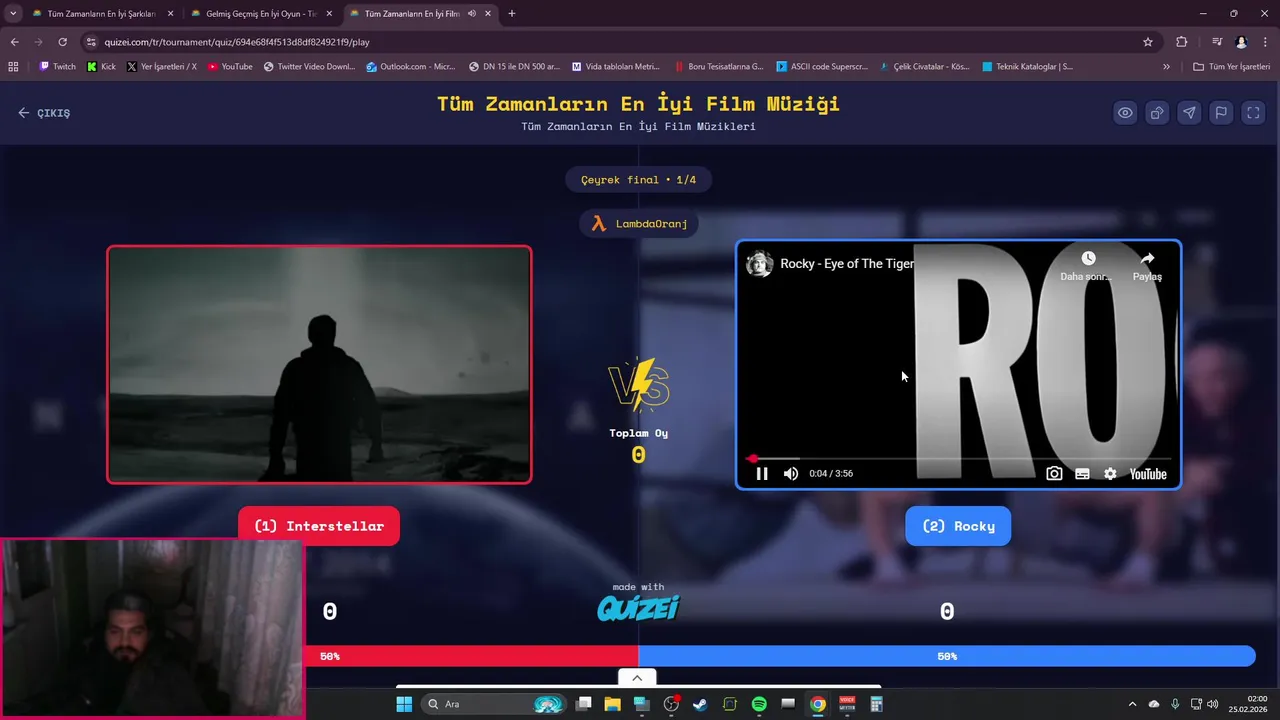
Task: Click the report flag icon
Action: click(x=1221, y=113)
